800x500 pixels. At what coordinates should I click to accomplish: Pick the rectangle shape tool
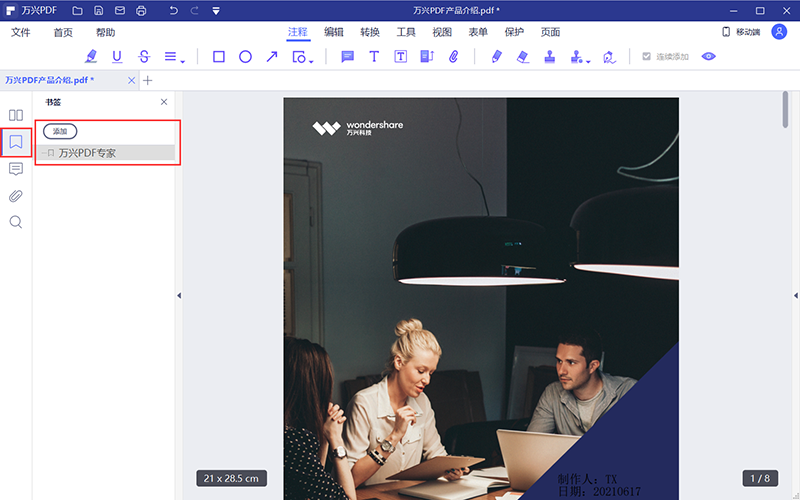pos(219,57)
